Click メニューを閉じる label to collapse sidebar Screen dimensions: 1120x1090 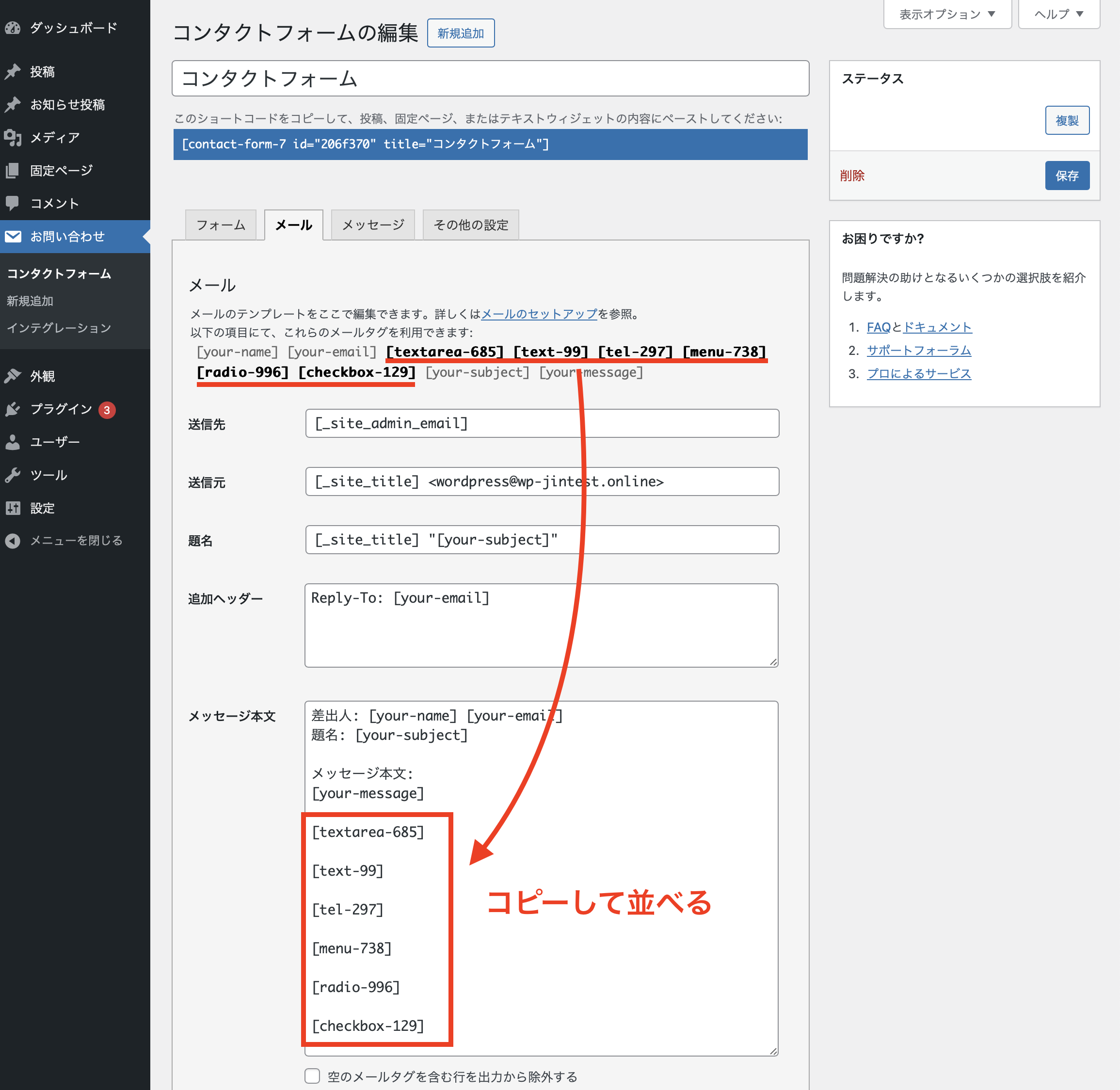(76, 541)
